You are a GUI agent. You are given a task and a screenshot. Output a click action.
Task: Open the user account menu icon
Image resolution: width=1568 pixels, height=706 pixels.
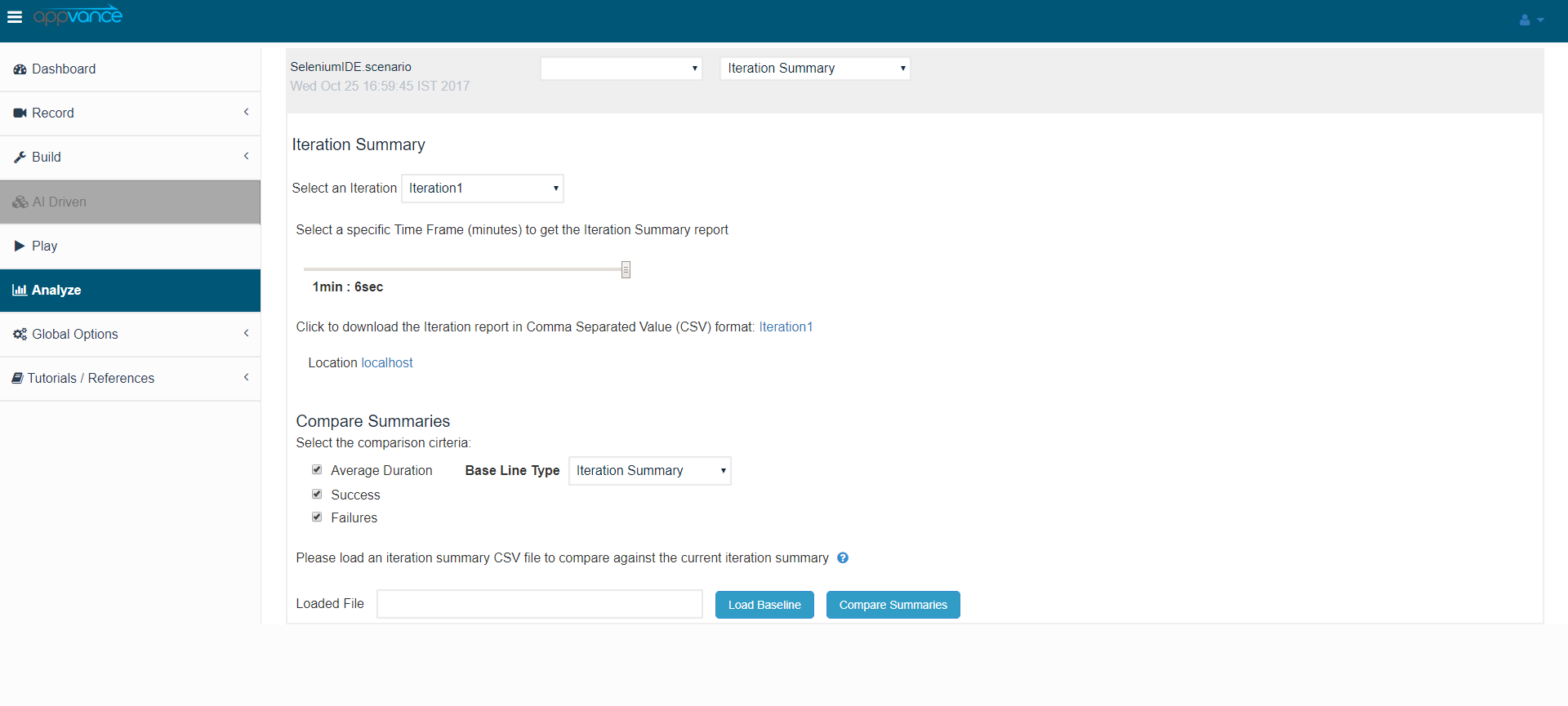1530,20
